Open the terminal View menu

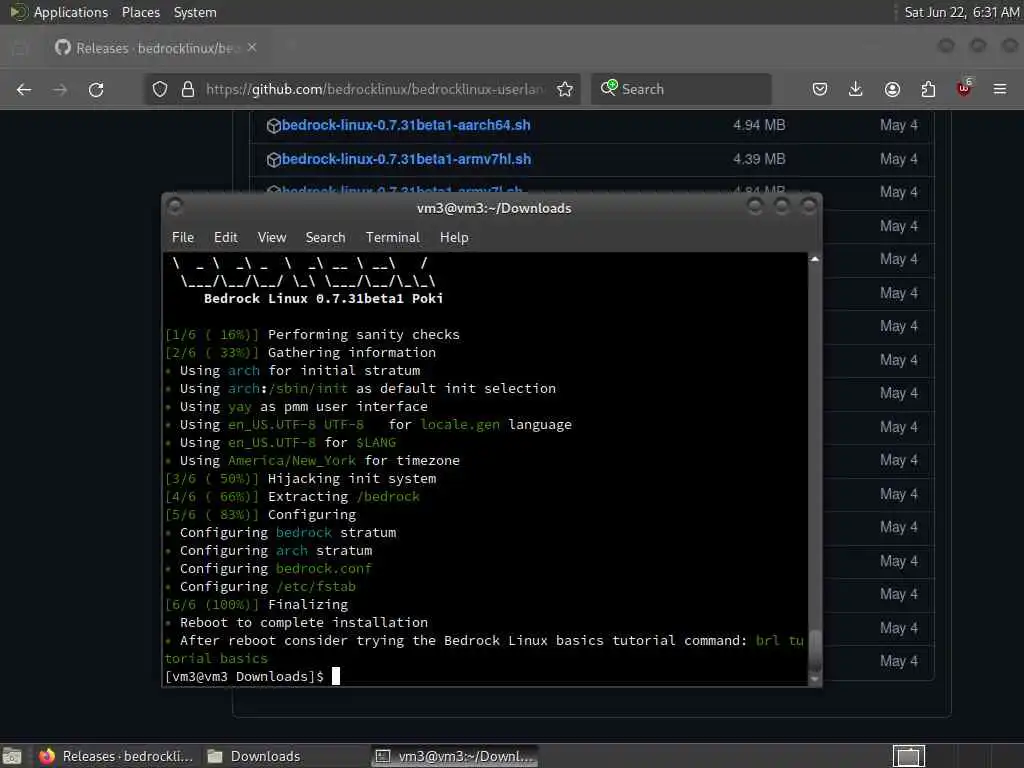272,238
